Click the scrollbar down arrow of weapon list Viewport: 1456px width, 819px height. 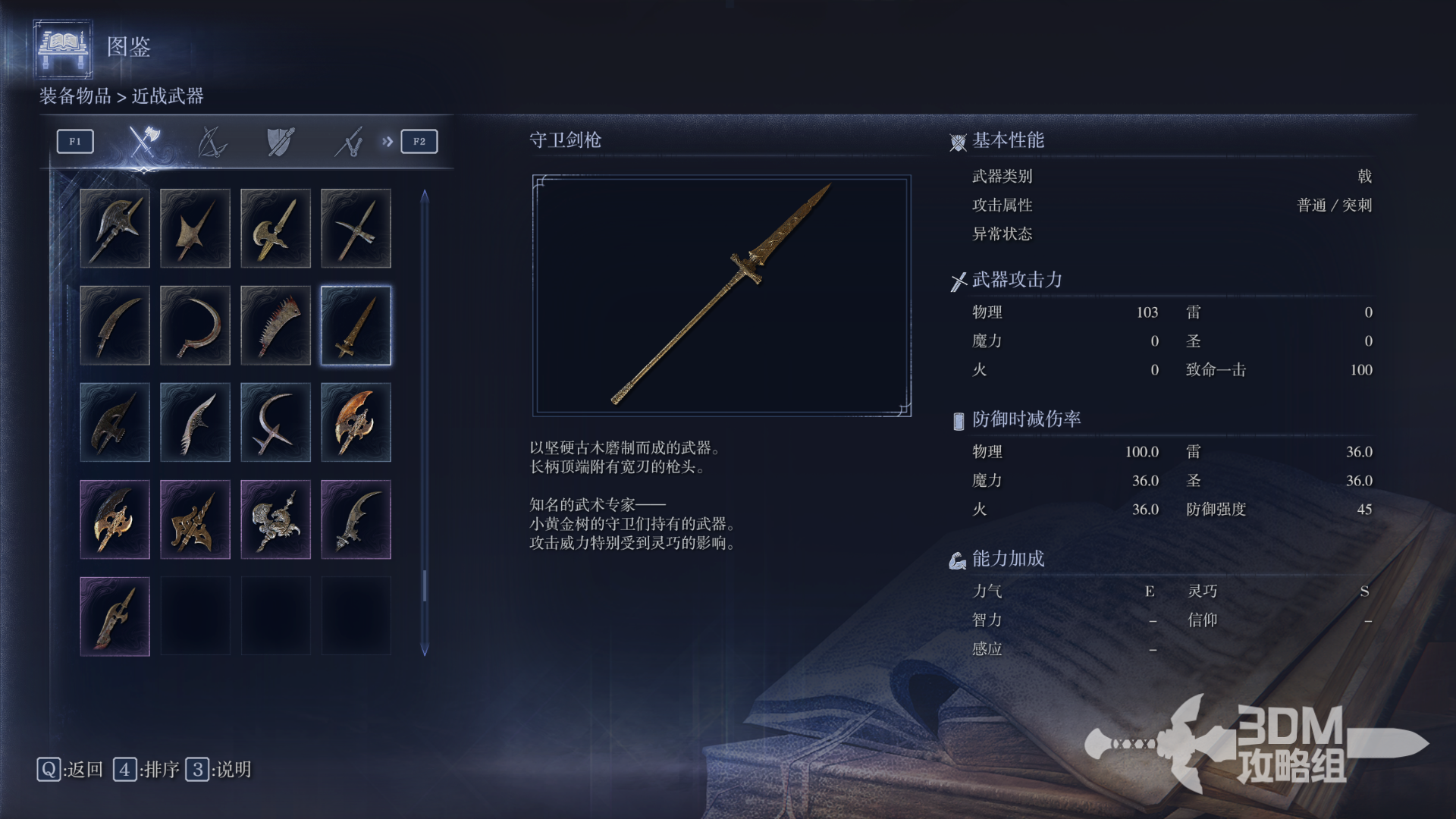(425, 649)
